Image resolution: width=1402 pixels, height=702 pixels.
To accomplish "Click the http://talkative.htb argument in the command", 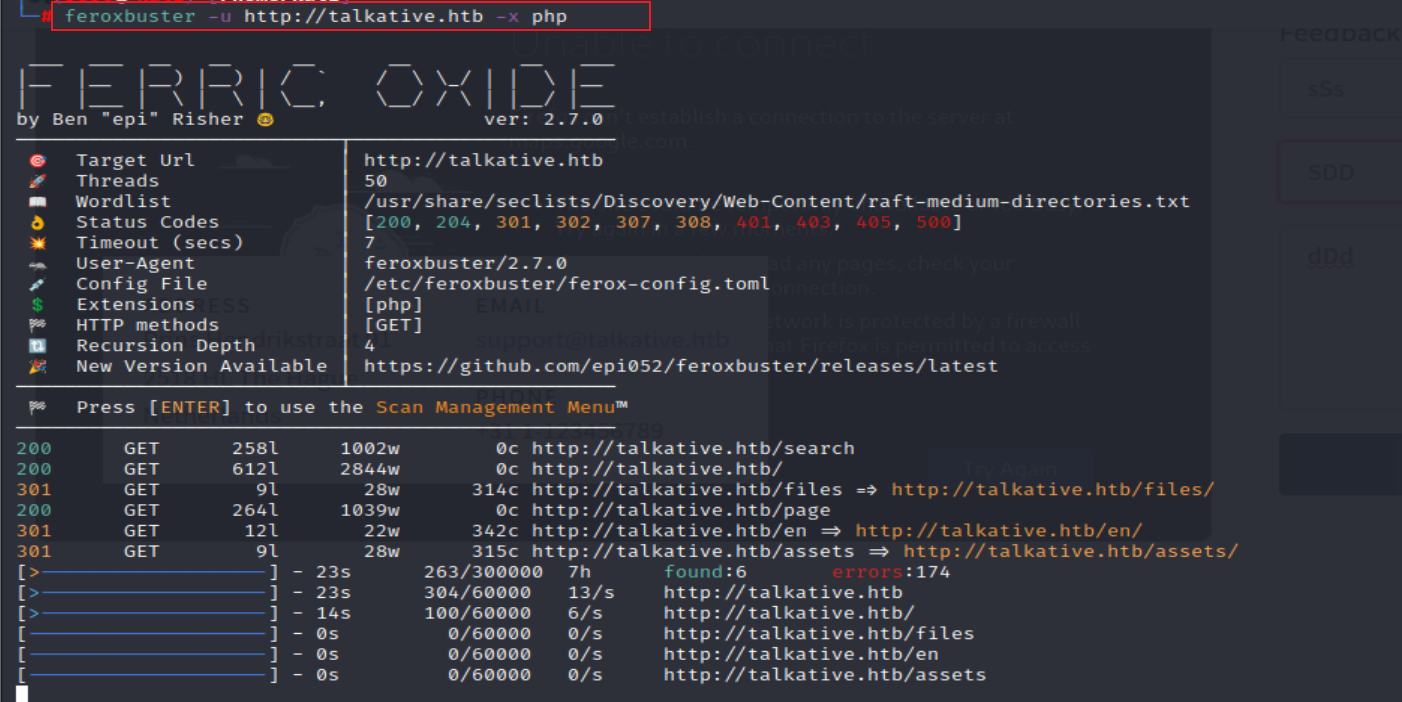I will coord(364,17).
